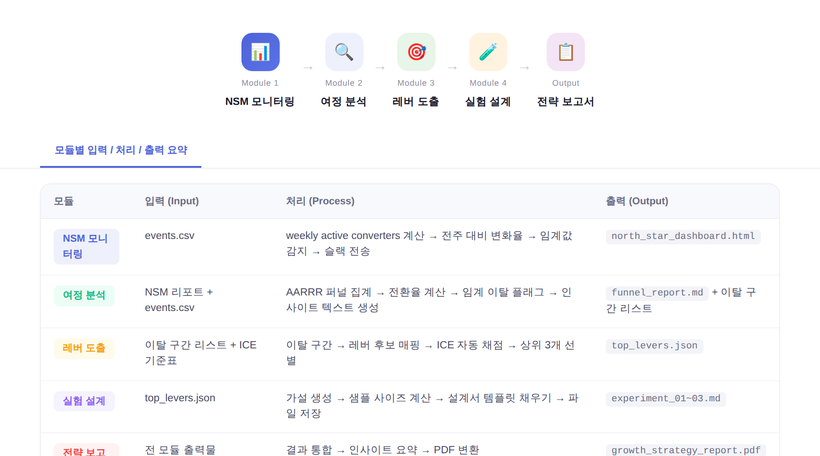Click the 실험 설계 test tube icon
This screenshot has height=456, width=820.
[x=488, y=52]
